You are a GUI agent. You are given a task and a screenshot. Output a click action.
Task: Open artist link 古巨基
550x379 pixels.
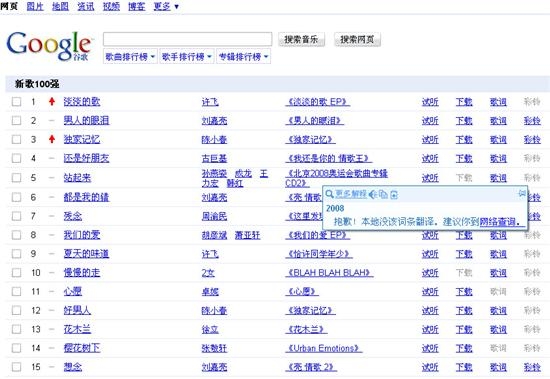(214, 159)
